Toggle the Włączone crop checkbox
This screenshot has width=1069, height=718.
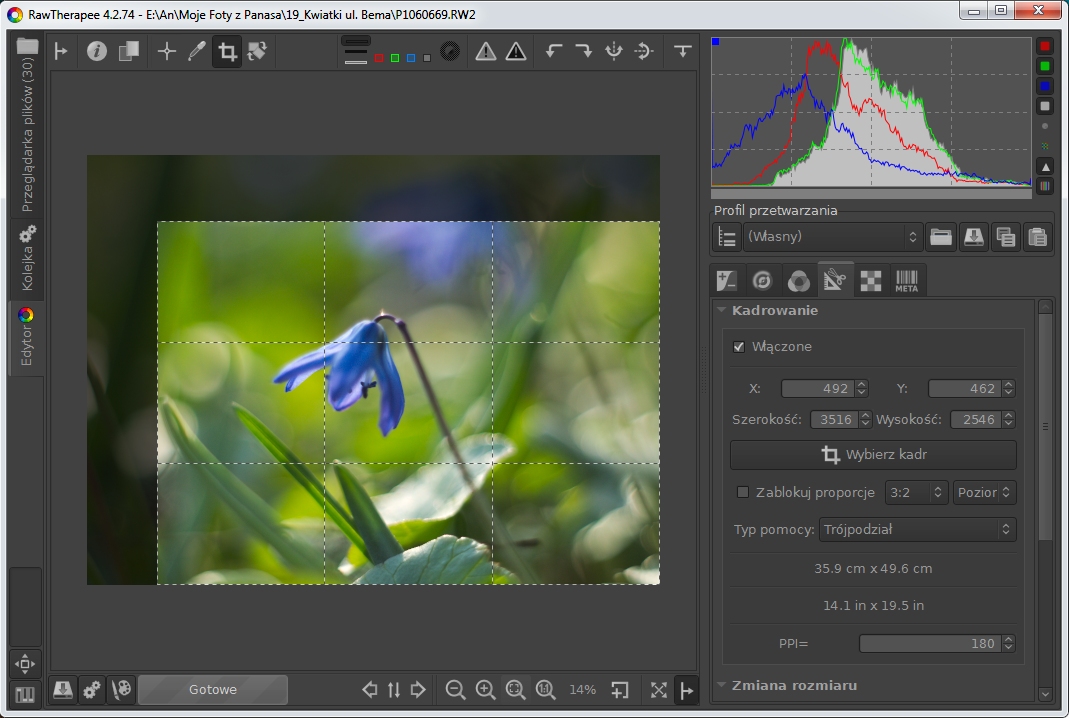tap(739, 347)
